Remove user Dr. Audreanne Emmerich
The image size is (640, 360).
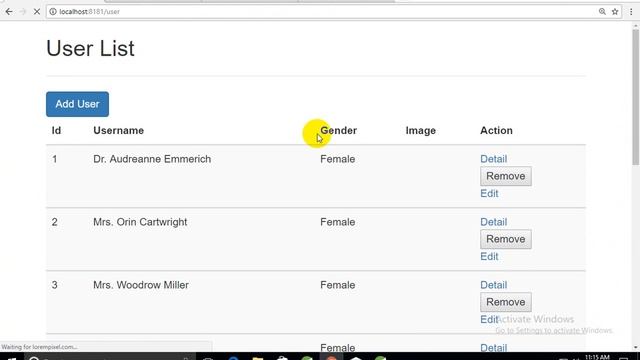pos(506,176)
